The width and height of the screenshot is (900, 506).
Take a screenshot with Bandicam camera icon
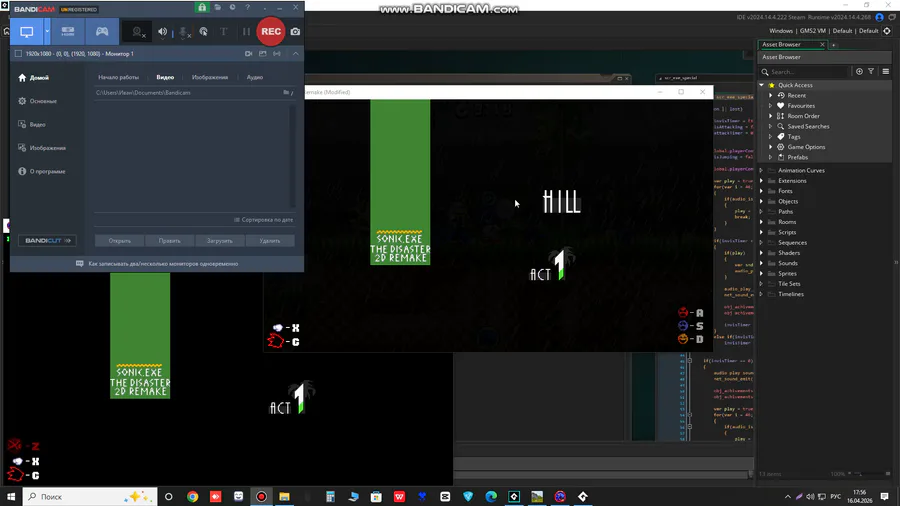tap(295, 32)
